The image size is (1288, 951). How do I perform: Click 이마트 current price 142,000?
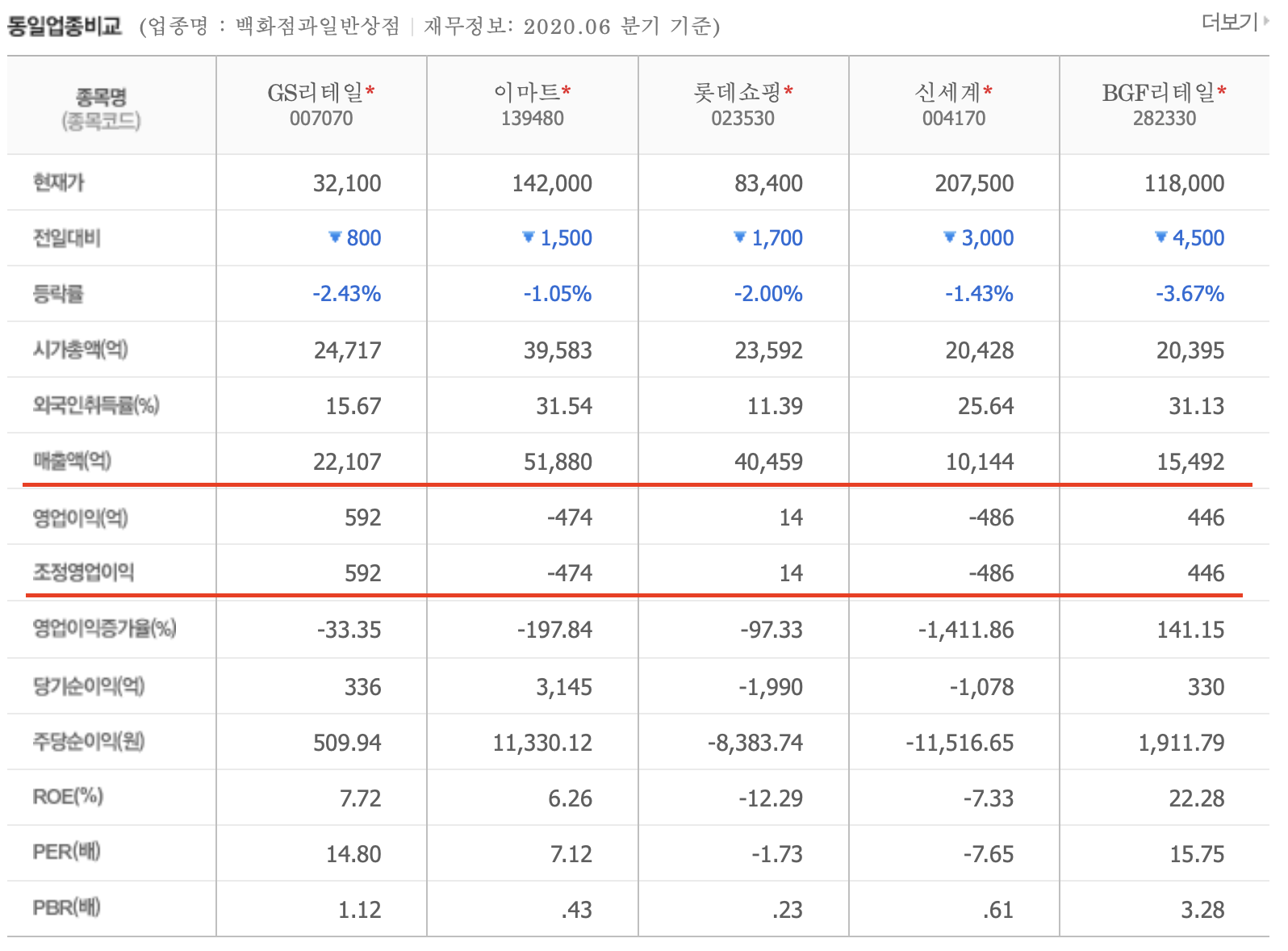[552, 183]
